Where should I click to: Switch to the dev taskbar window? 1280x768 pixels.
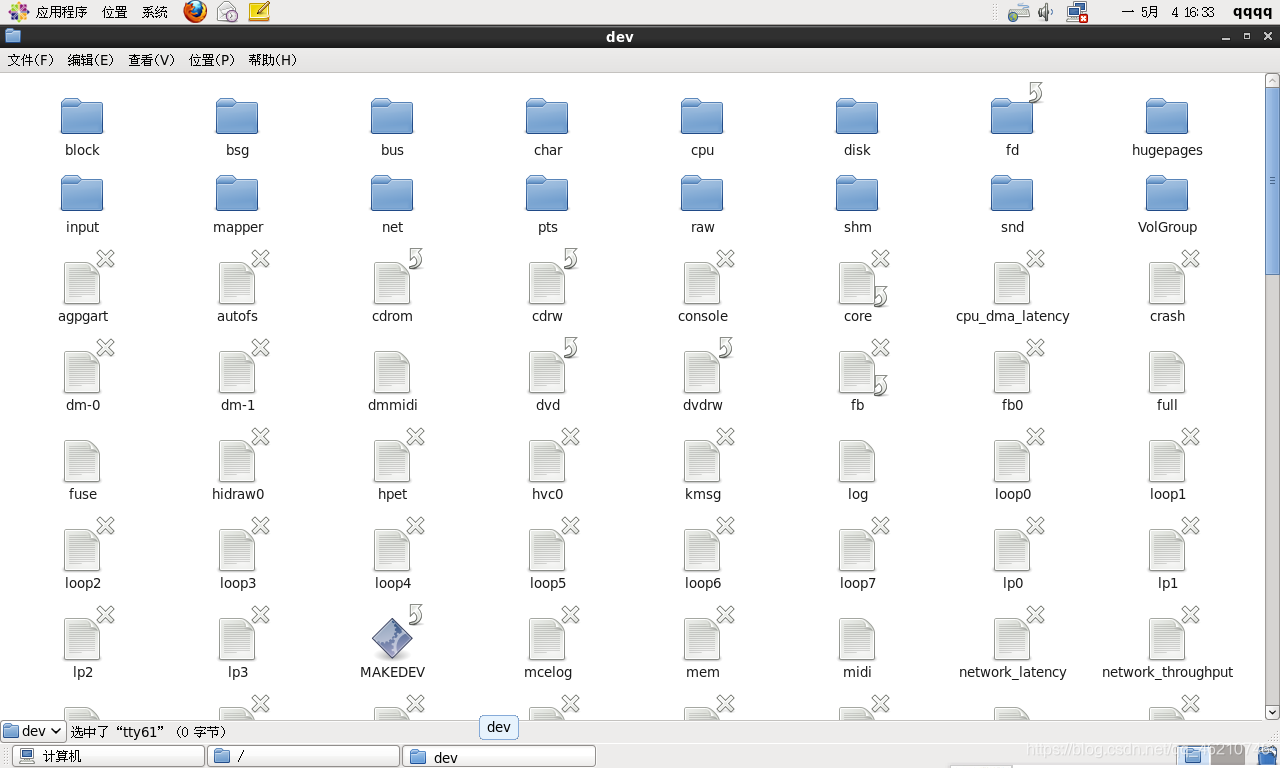tap(498, 757)
